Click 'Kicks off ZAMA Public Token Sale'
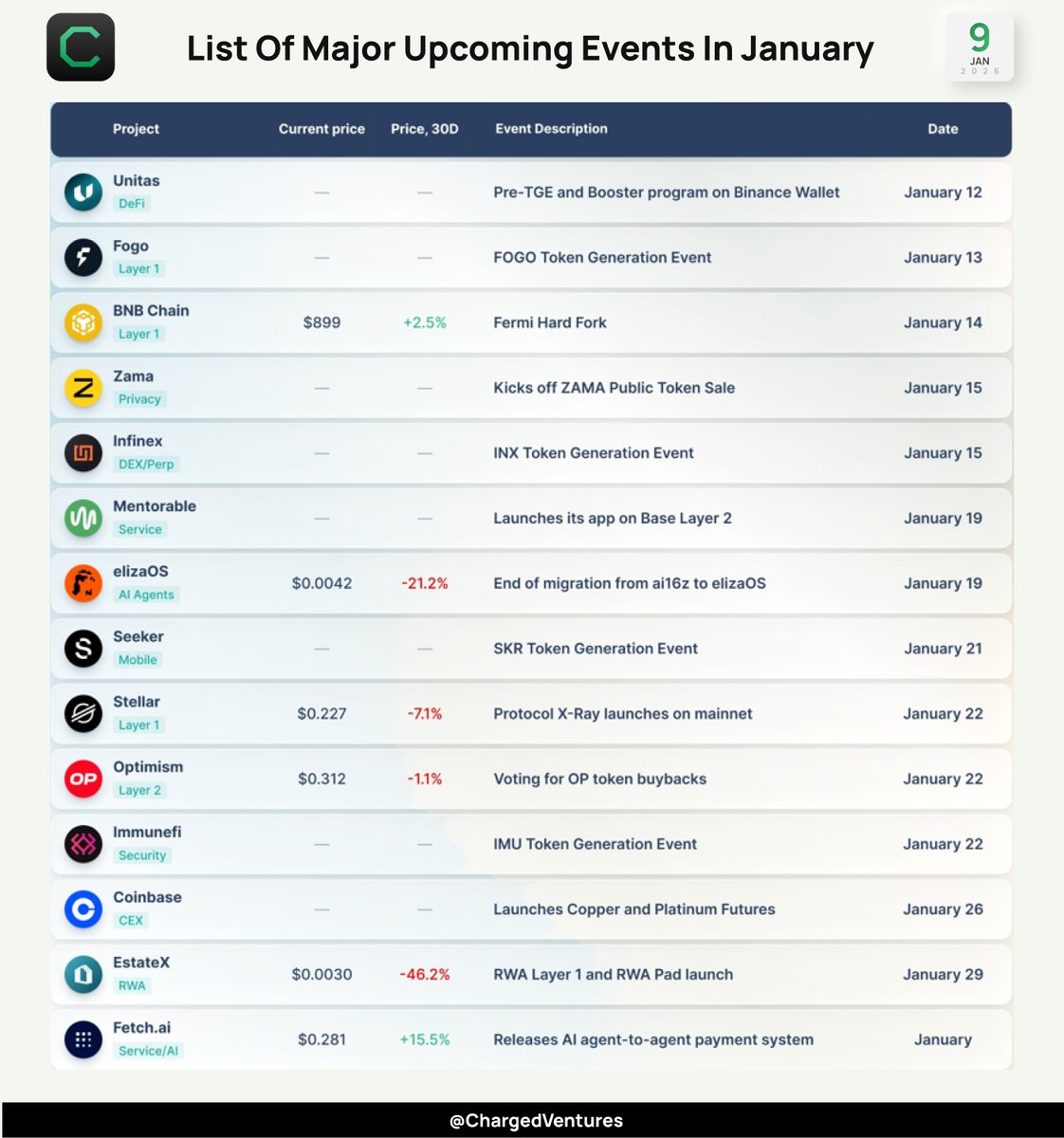The image size is (1064, 1138). (x=614, y=388)
